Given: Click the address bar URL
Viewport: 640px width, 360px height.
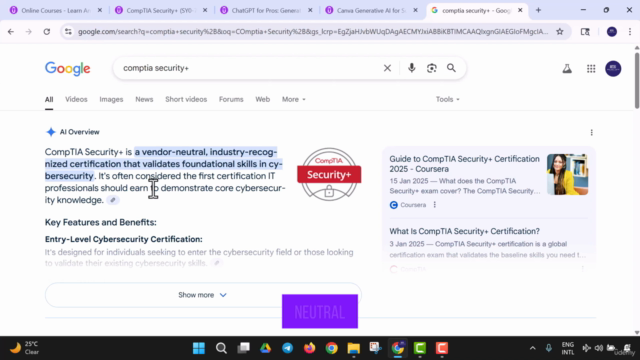Looking at the screenshot, I should 313,31.
